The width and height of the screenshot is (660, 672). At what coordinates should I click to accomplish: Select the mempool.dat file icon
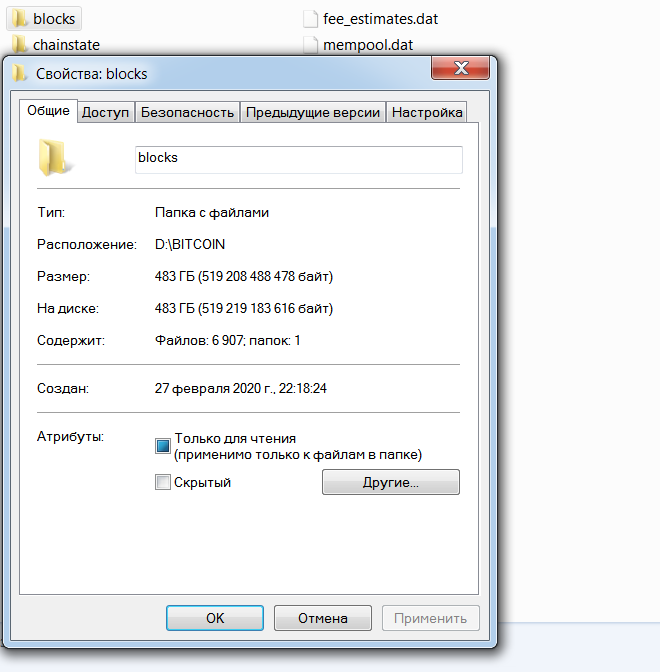click(310, 45)
